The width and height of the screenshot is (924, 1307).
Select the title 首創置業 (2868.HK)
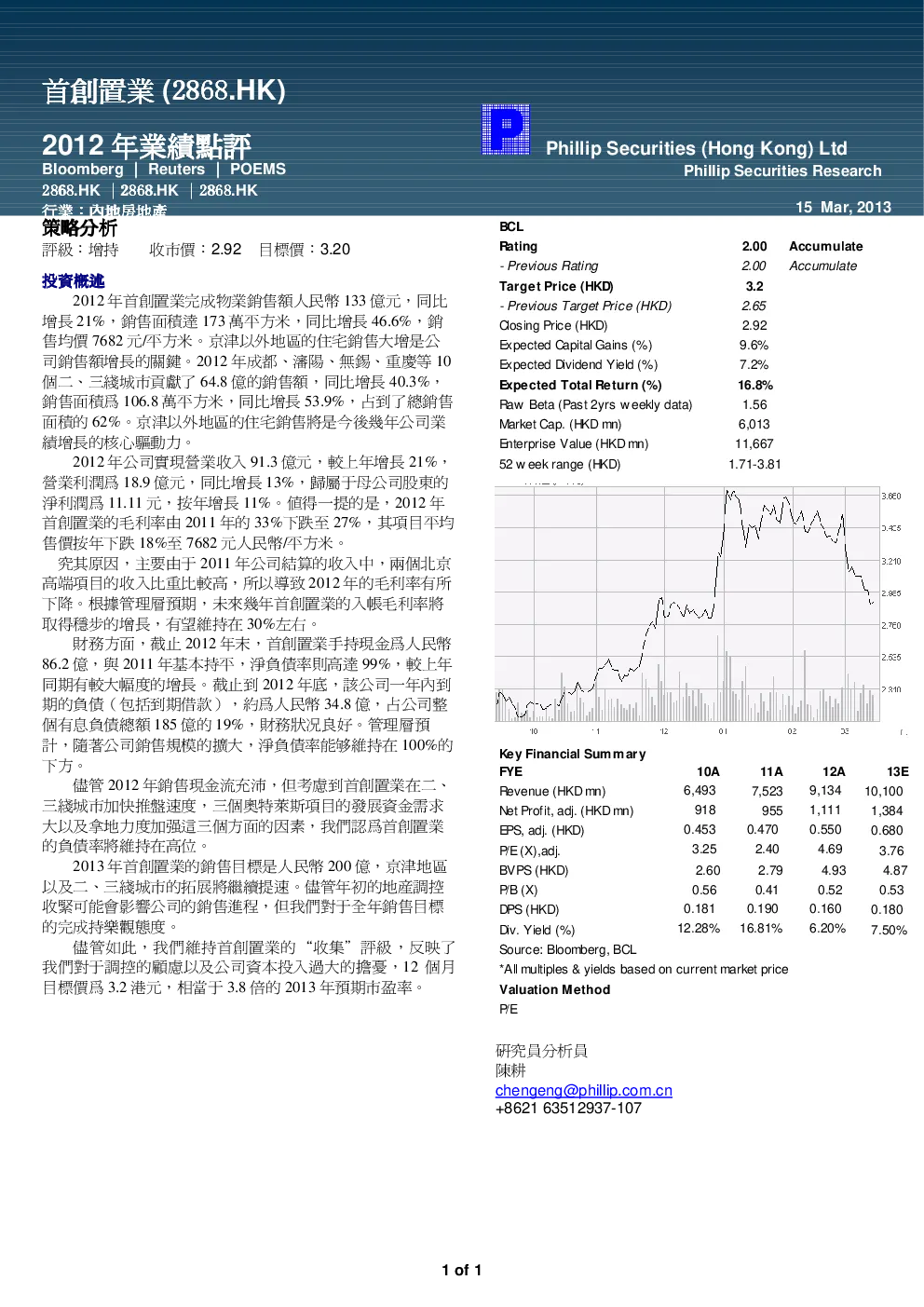coord(164,90)
